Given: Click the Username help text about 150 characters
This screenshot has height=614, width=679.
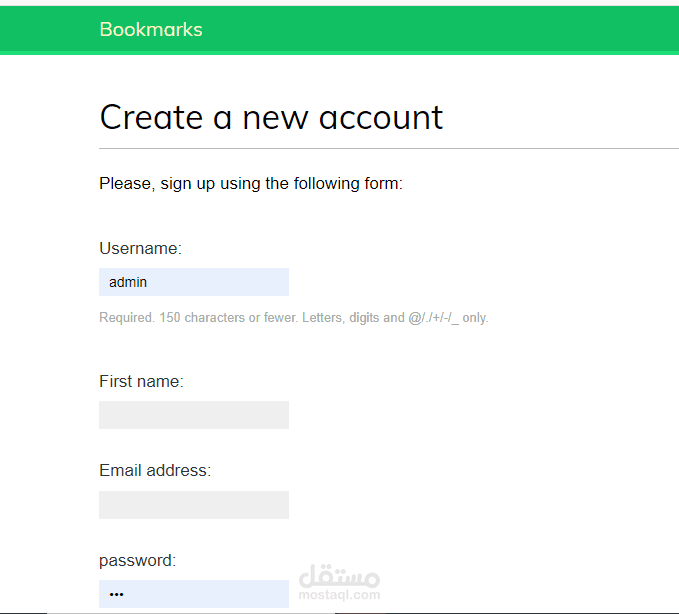Looking at the screenshot, I should pos(293,318).
